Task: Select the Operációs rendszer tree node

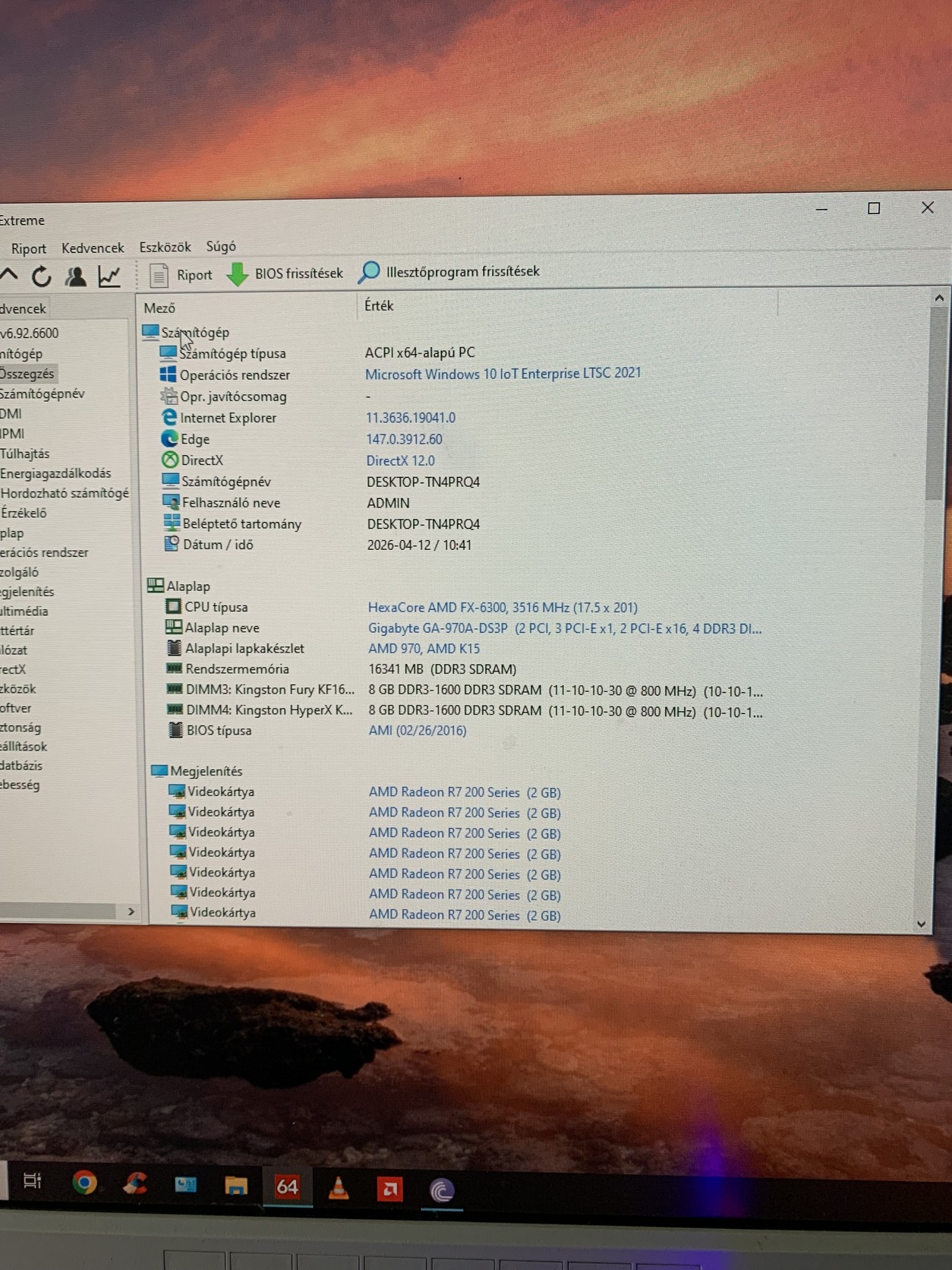Action: [44, 552]
